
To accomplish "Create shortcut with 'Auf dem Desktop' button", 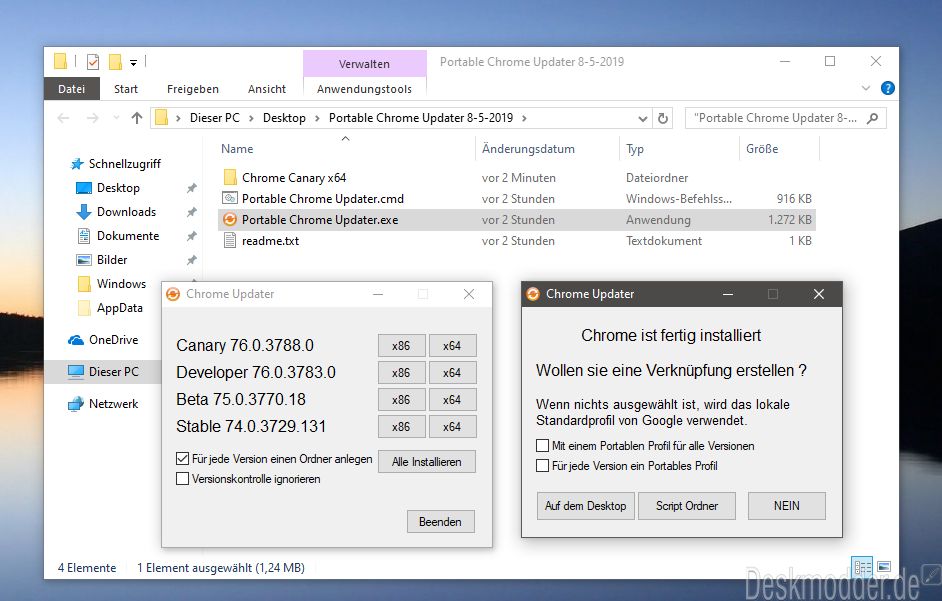I will point(586,506).
